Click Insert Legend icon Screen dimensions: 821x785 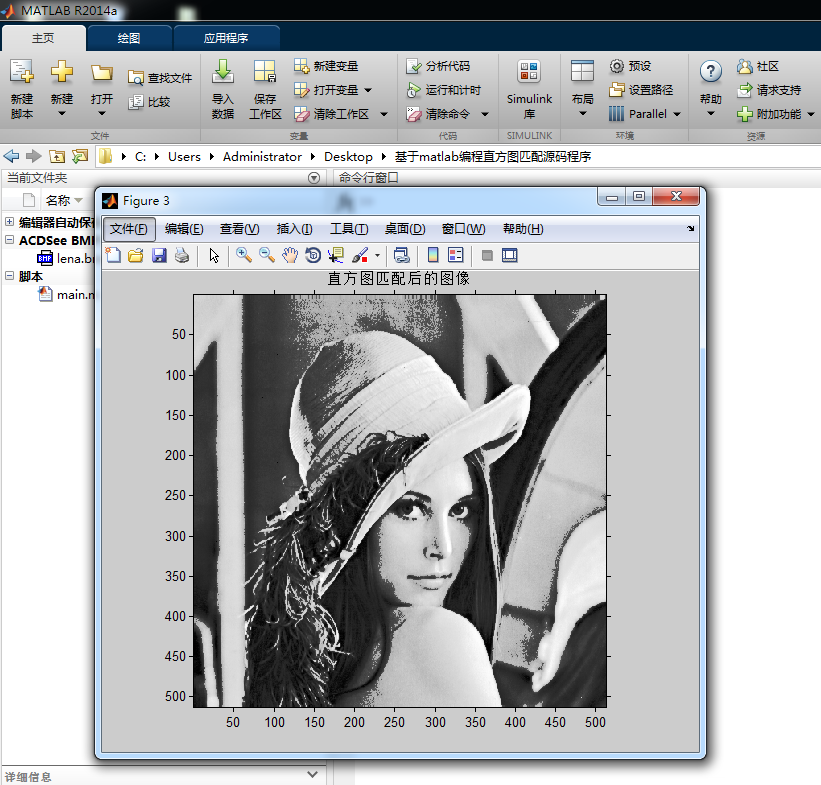pos(456,256)
